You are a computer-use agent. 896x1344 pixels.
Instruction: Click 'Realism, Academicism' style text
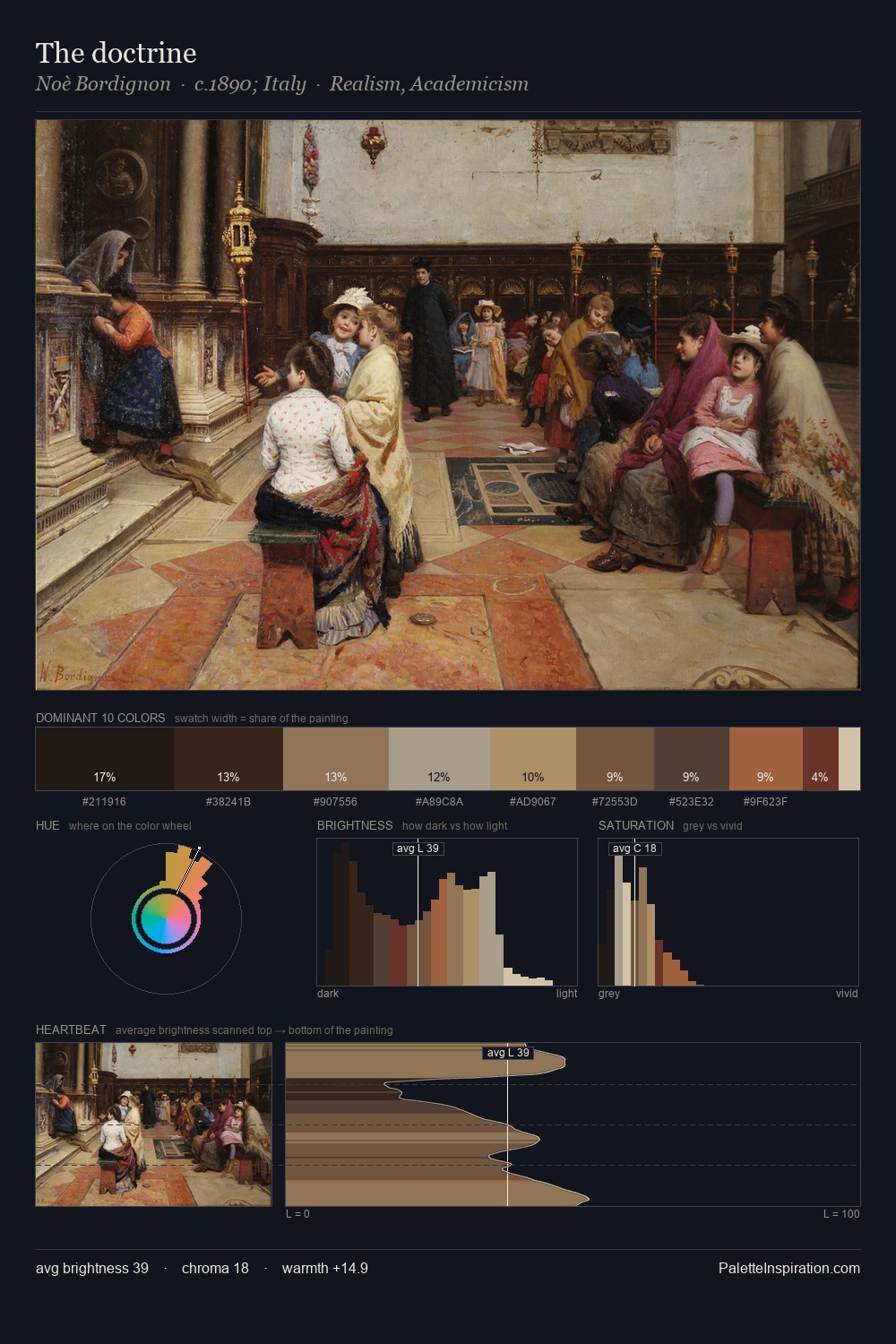pyautogui.click(x=429, y=84)
